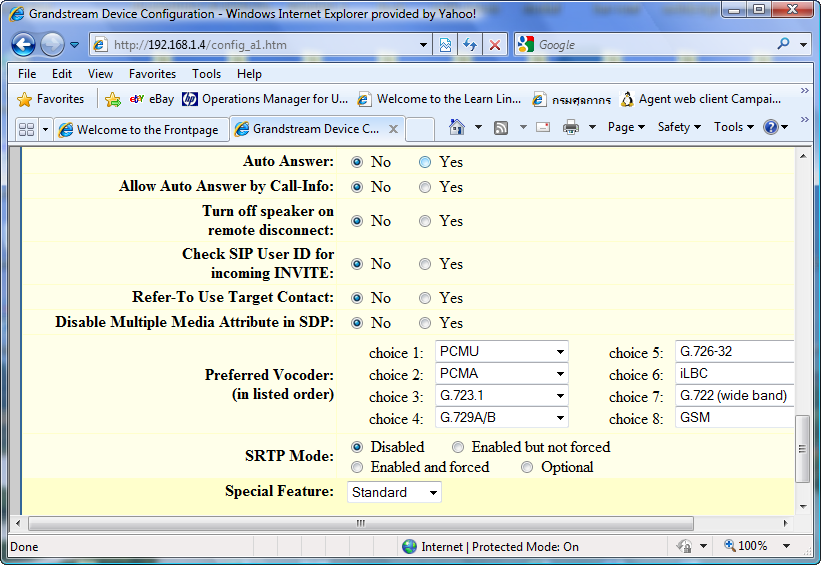
Task: Click the browser Forward arrow button
Action: coord(52,45)
